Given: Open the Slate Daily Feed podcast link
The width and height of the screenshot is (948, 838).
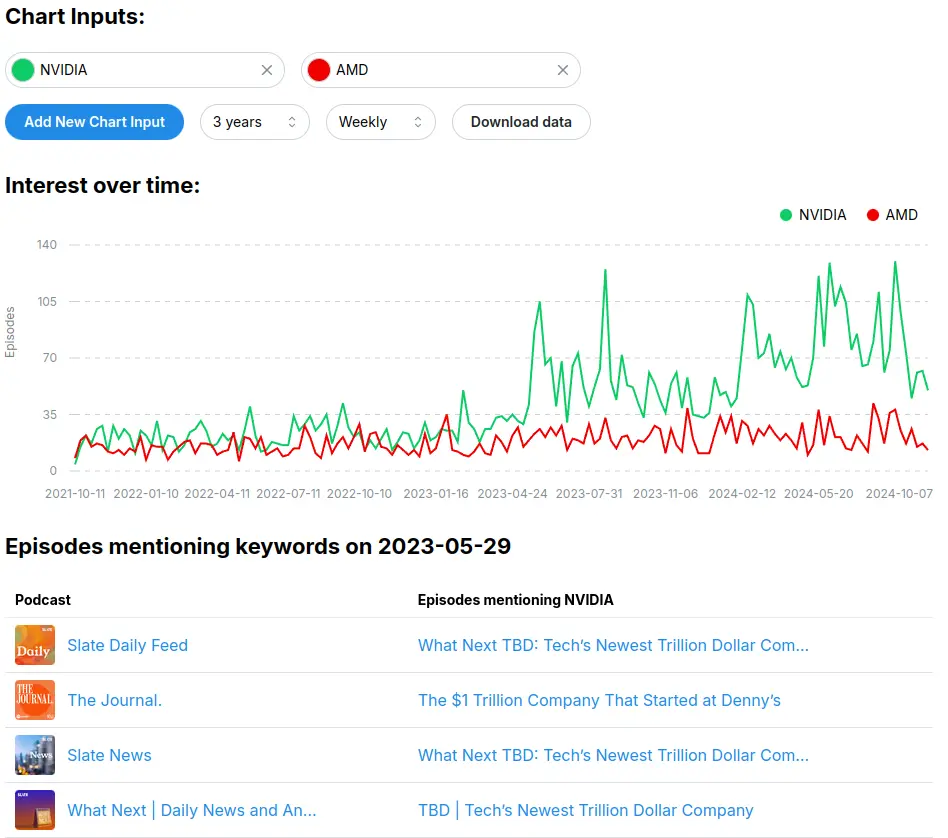Looking at the screenshot, I should [127, 645].
